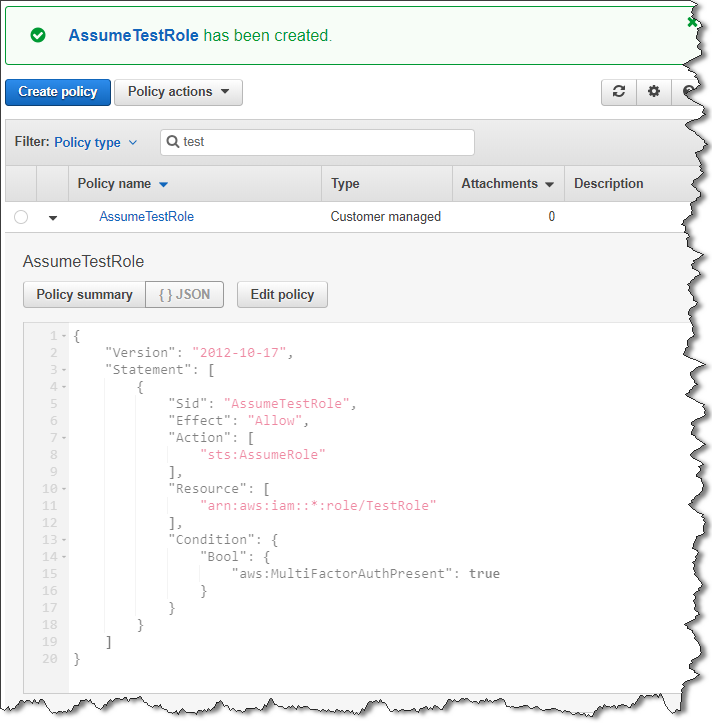Fold the code at line 1
The image size is (712, 725).
(x=64, y=336)
